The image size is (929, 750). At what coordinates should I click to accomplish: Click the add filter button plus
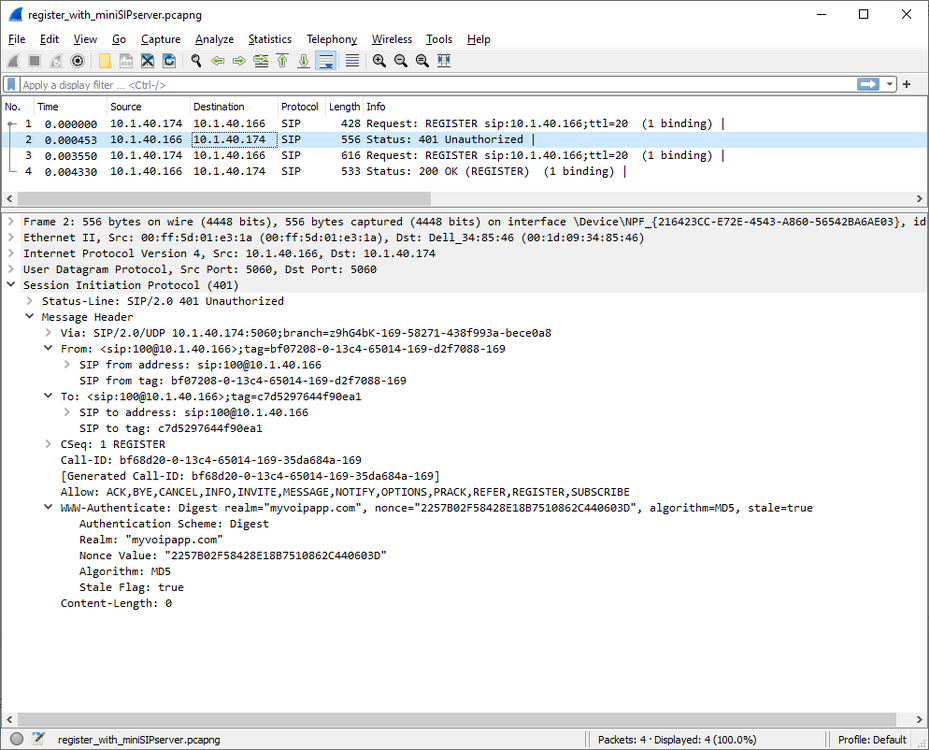(907, 85)
